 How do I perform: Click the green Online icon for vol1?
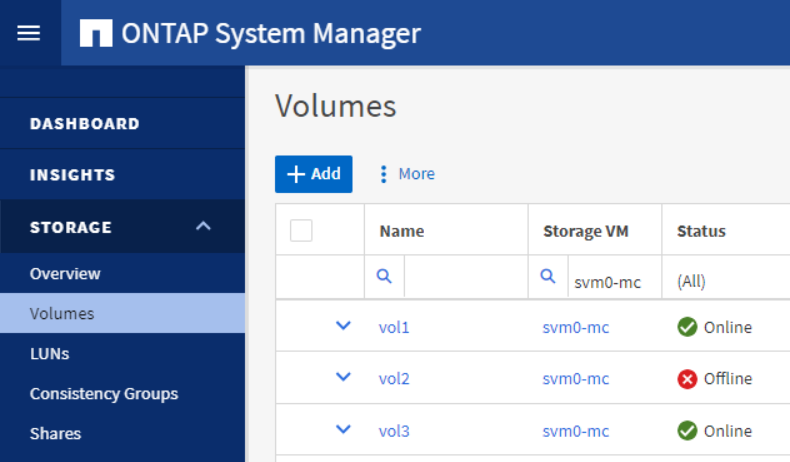[687, 327]
